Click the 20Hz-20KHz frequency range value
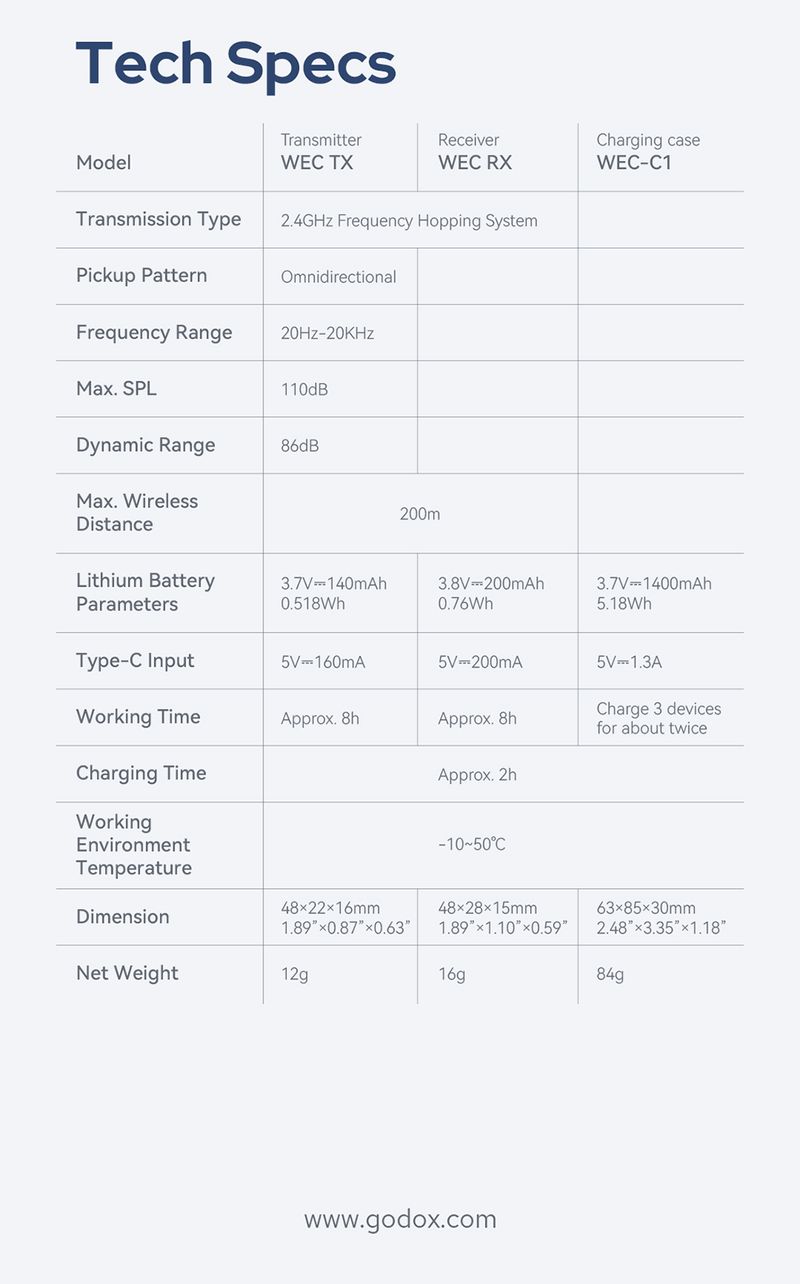The width and height of the screenshot is (800, 1284). coord(327,333)
